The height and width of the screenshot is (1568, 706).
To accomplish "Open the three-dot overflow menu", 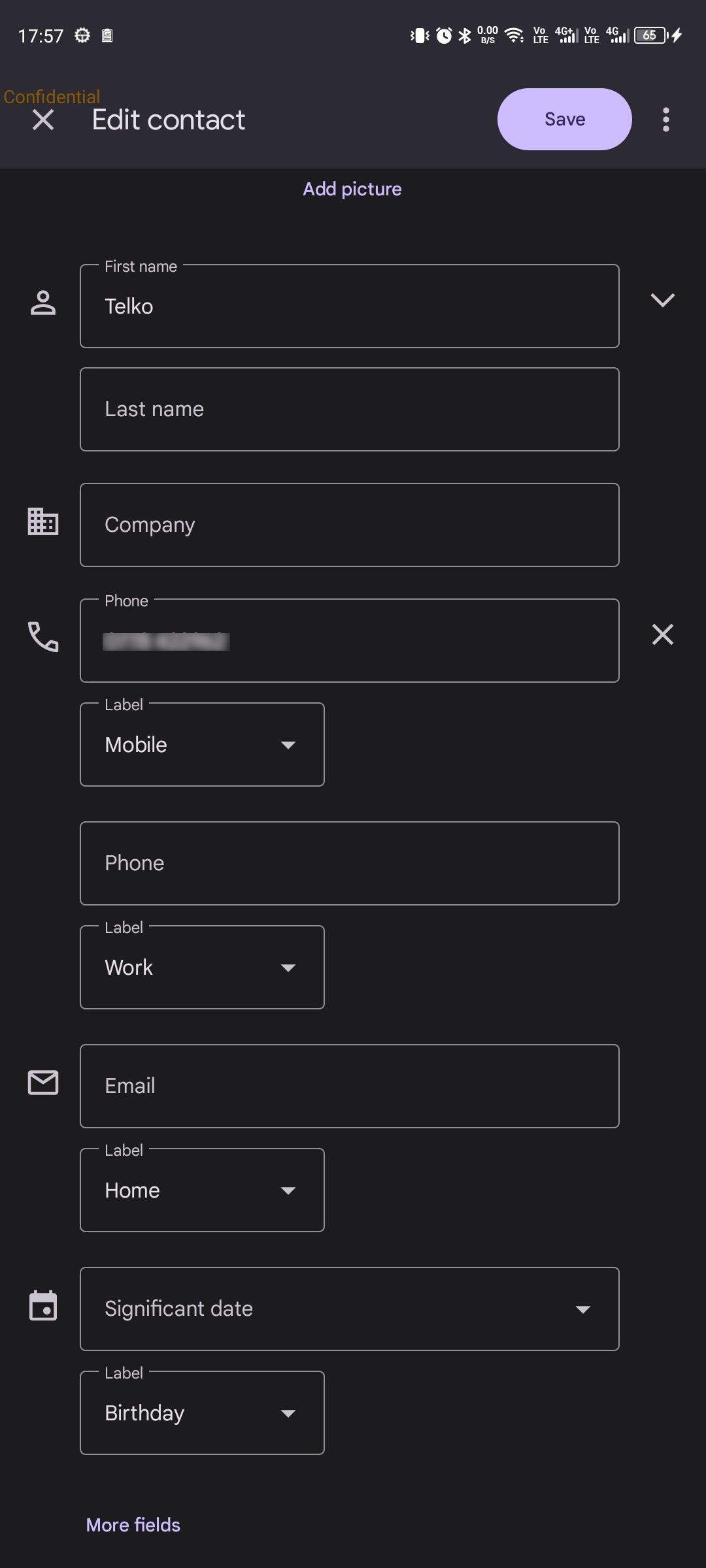I will [665, 120].
